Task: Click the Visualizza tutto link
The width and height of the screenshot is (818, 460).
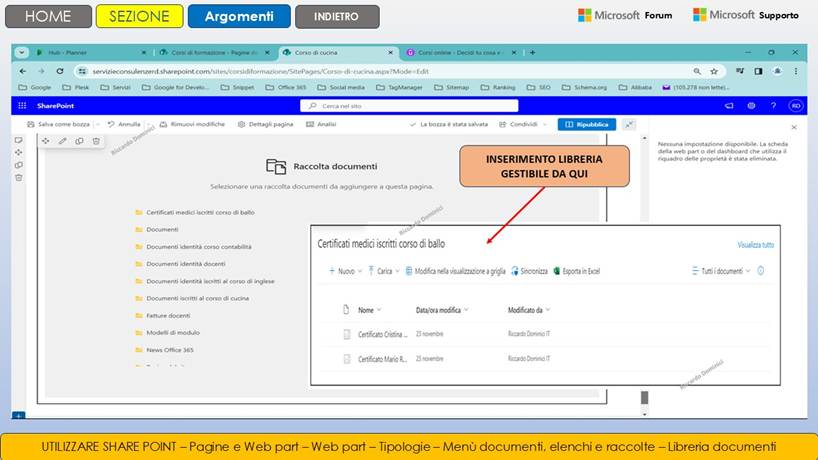Action: (755, 245)
